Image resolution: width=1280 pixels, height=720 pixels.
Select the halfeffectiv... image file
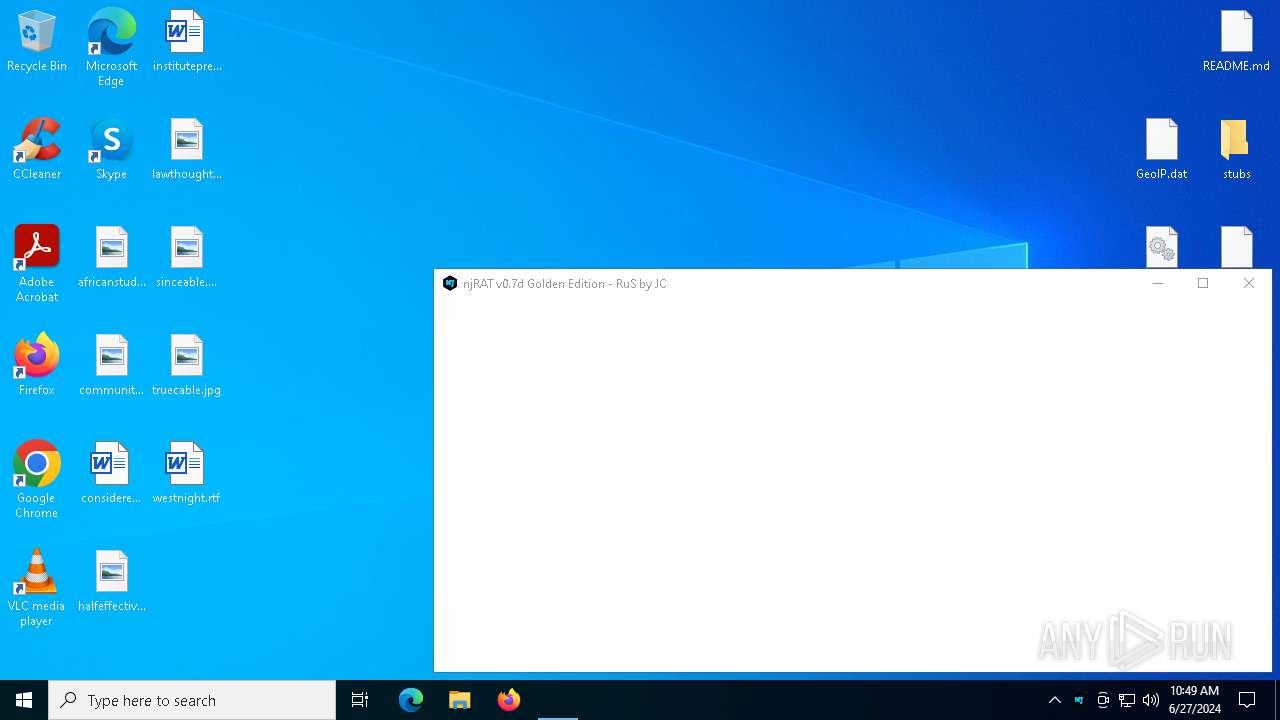[x=112, y=581]
